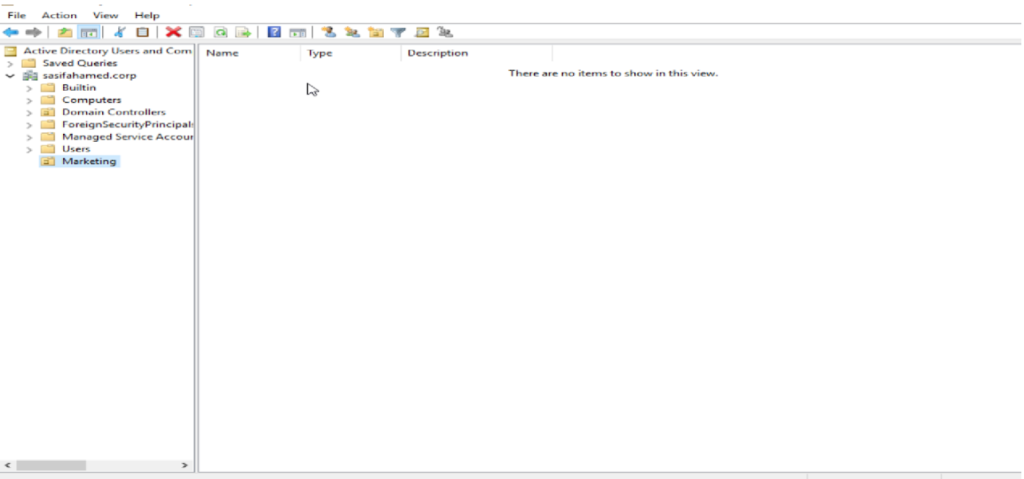1024x479 pixels.
Task: Collapse the sasifahamed.corp domain node
Action: 11,76
